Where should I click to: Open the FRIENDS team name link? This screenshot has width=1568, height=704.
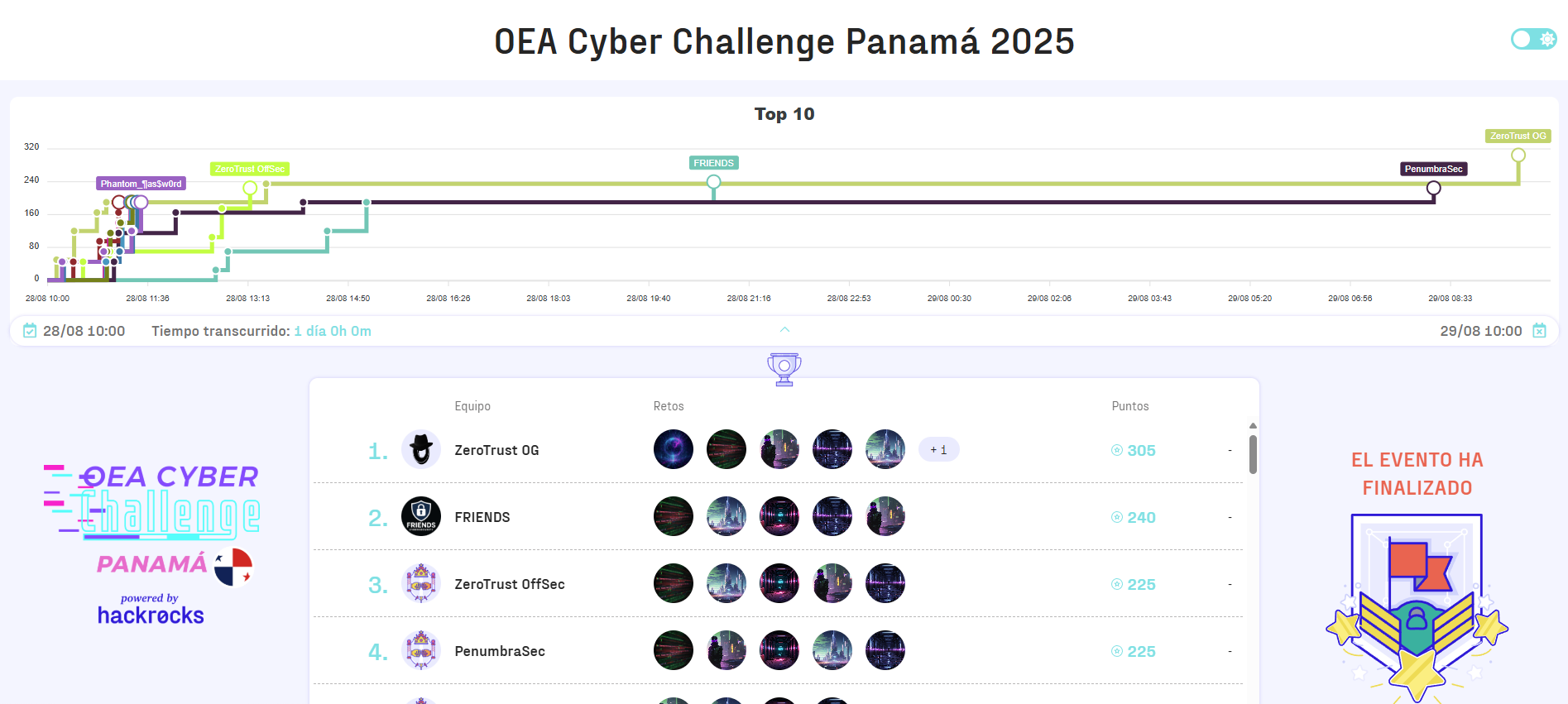[x=482, y=517]
